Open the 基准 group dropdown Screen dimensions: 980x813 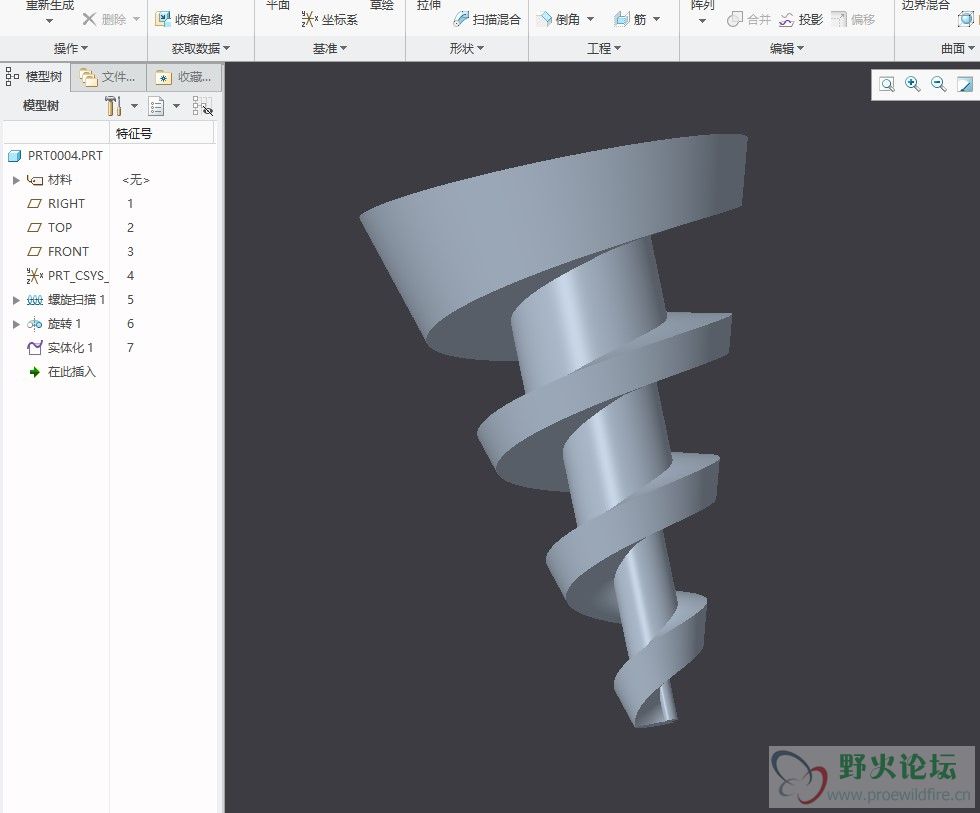pyautogui.click(x=329, y=48)
